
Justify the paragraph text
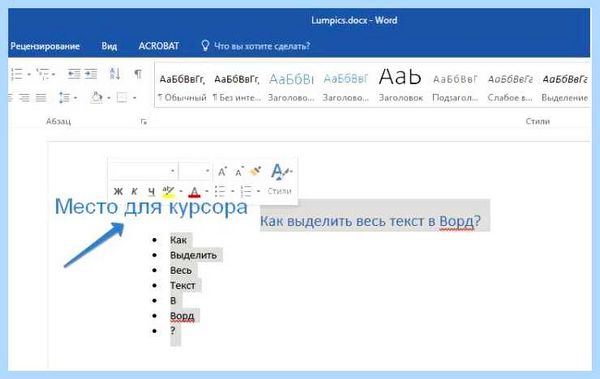(x=41, y=98)
